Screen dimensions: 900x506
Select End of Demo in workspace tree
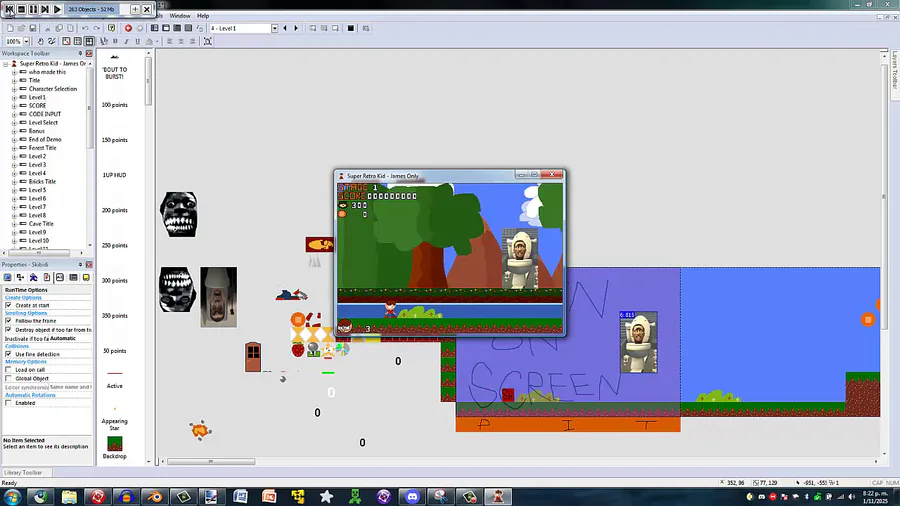point(45,139)
